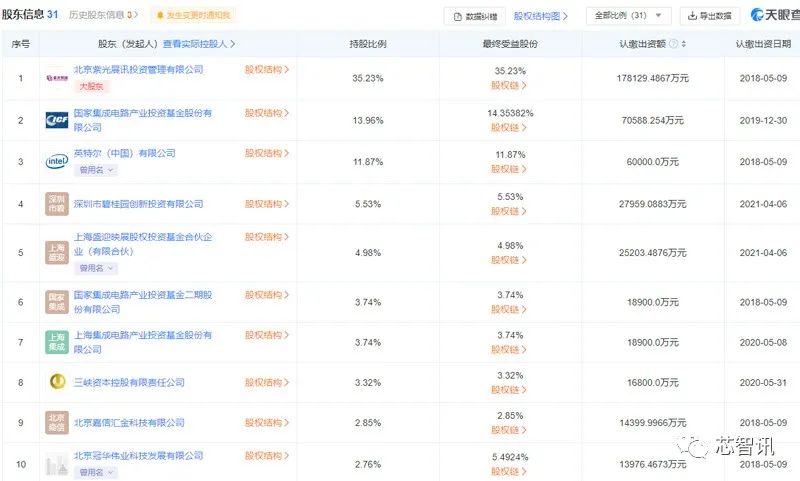
Task: Sort by 认缴出资额 using sort arrows
Action: pyautogui.click(x=684, y=44)
